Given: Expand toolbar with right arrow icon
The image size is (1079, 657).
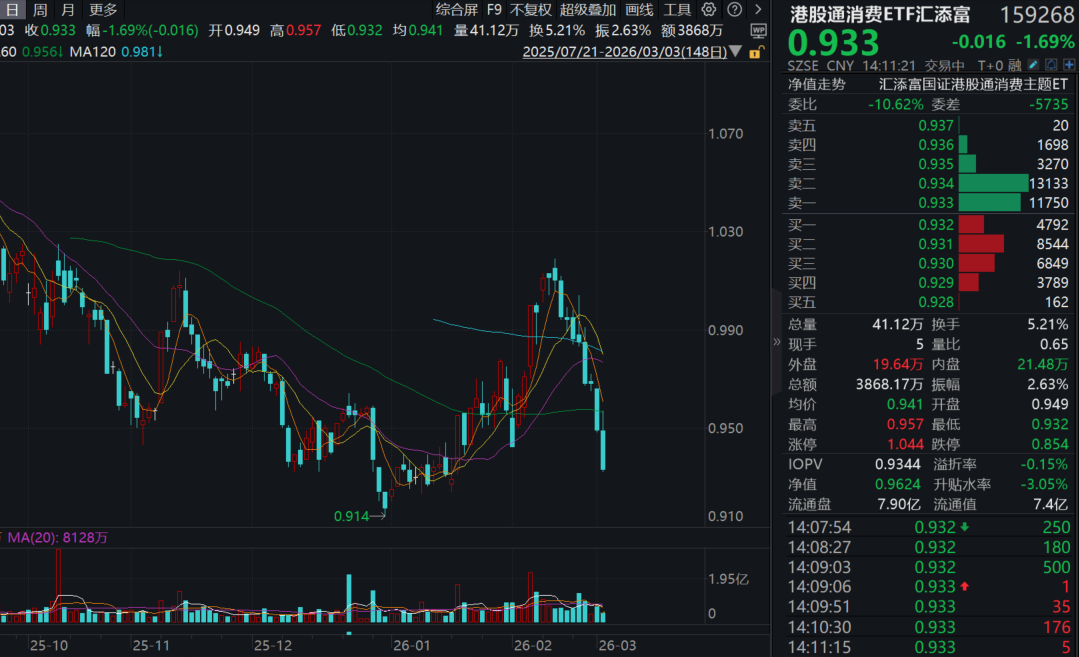Looking at the screenshot, I should [757, 10].
